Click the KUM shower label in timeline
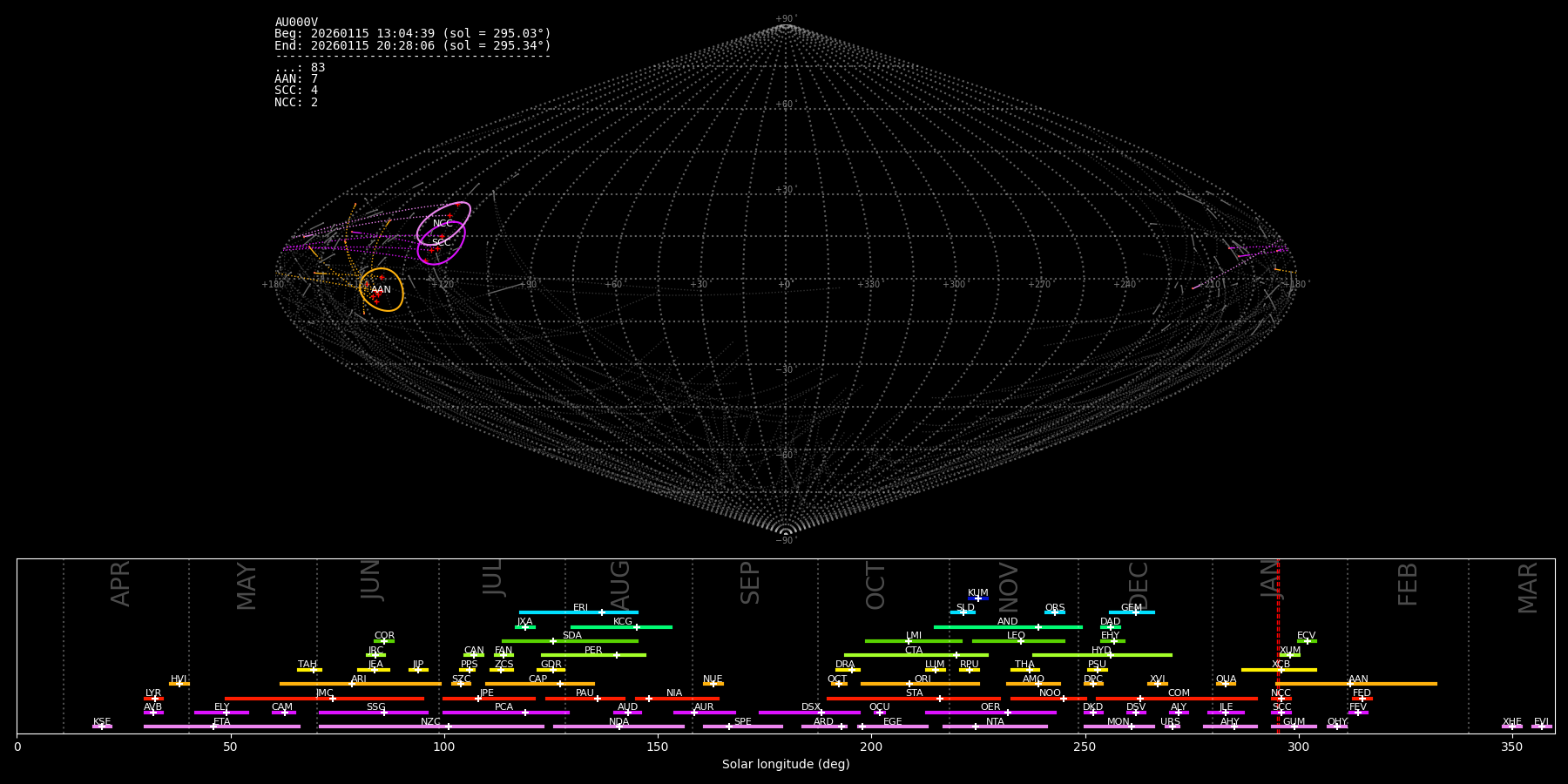The width and height of the screenshot is (1568, 784). click(x=977, y=593)
